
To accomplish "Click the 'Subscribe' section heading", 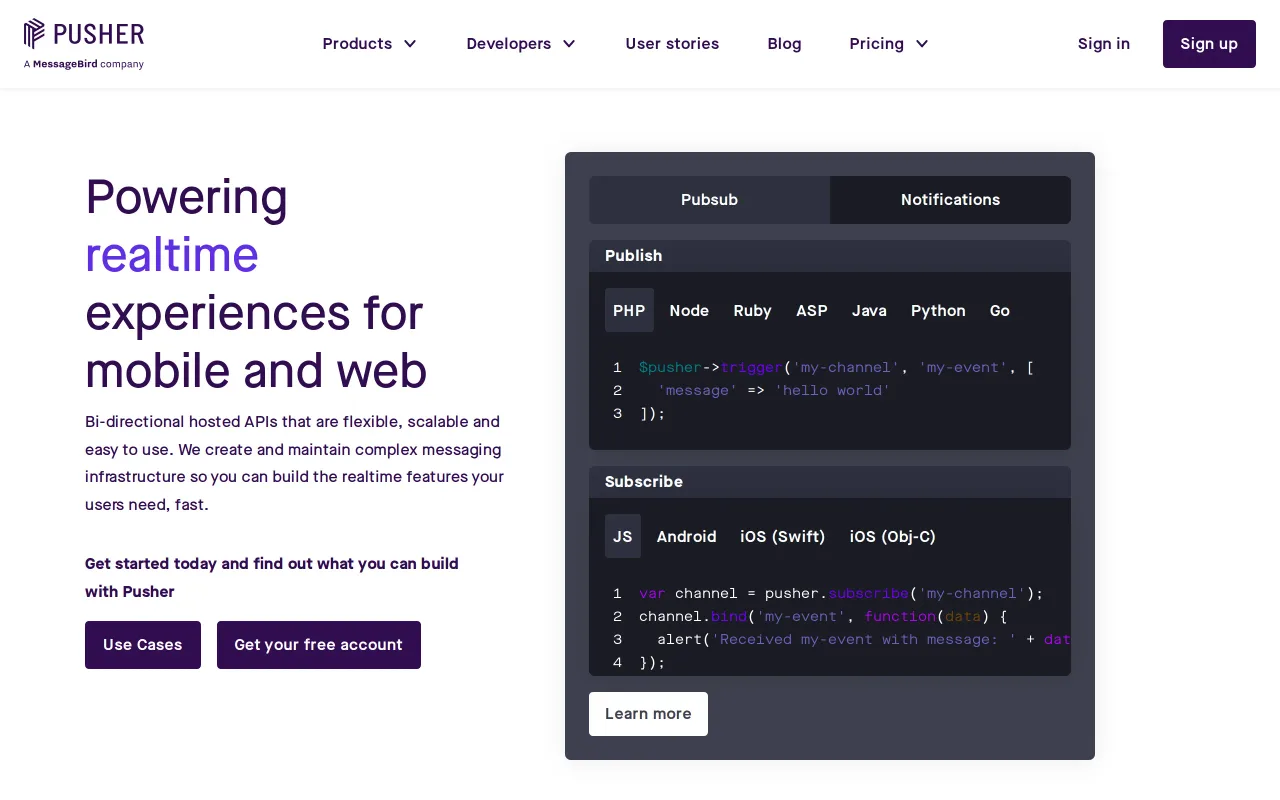I will [644, 482].
